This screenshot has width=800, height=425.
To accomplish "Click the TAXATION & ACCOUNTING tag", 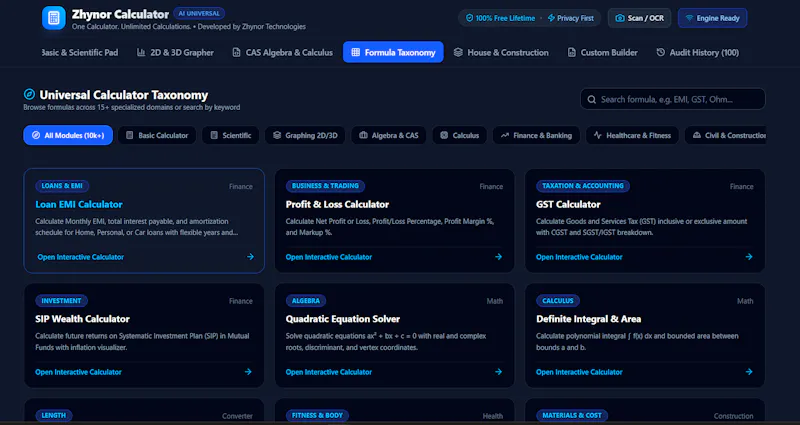I will click(583, 186).
